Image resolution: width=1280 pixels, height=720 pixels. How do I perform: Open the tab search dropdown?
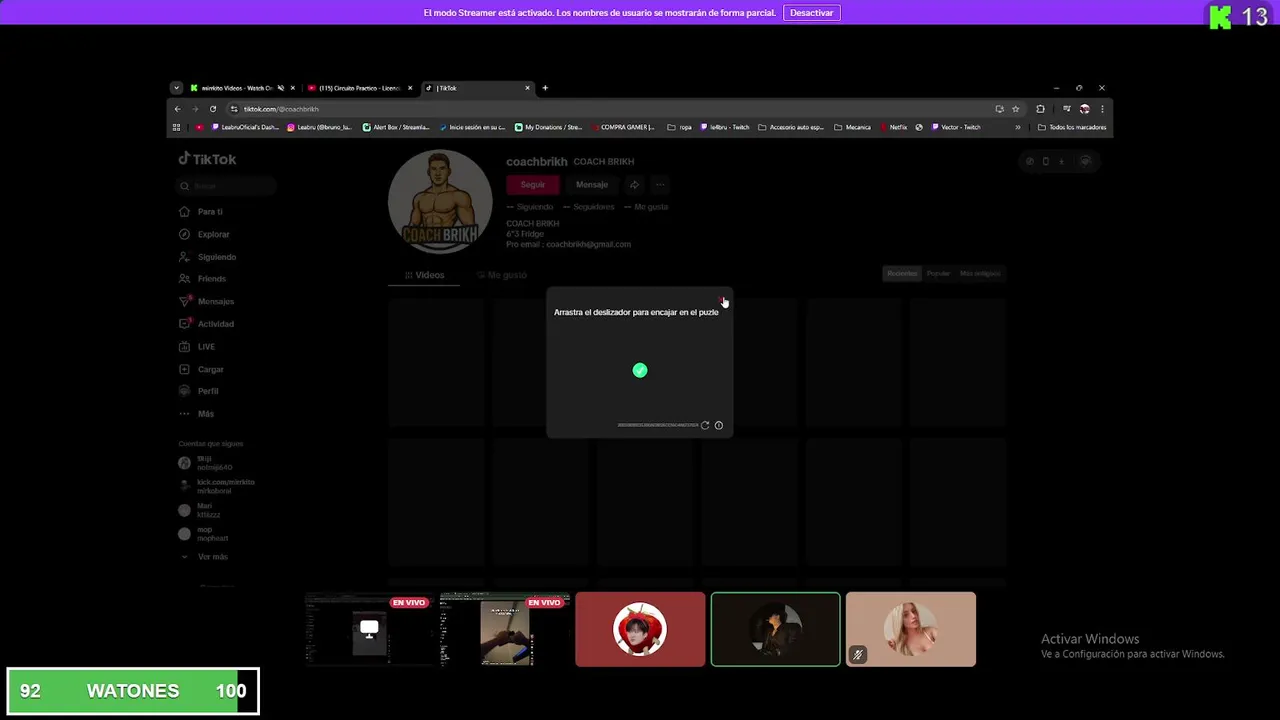click(176, 88)
